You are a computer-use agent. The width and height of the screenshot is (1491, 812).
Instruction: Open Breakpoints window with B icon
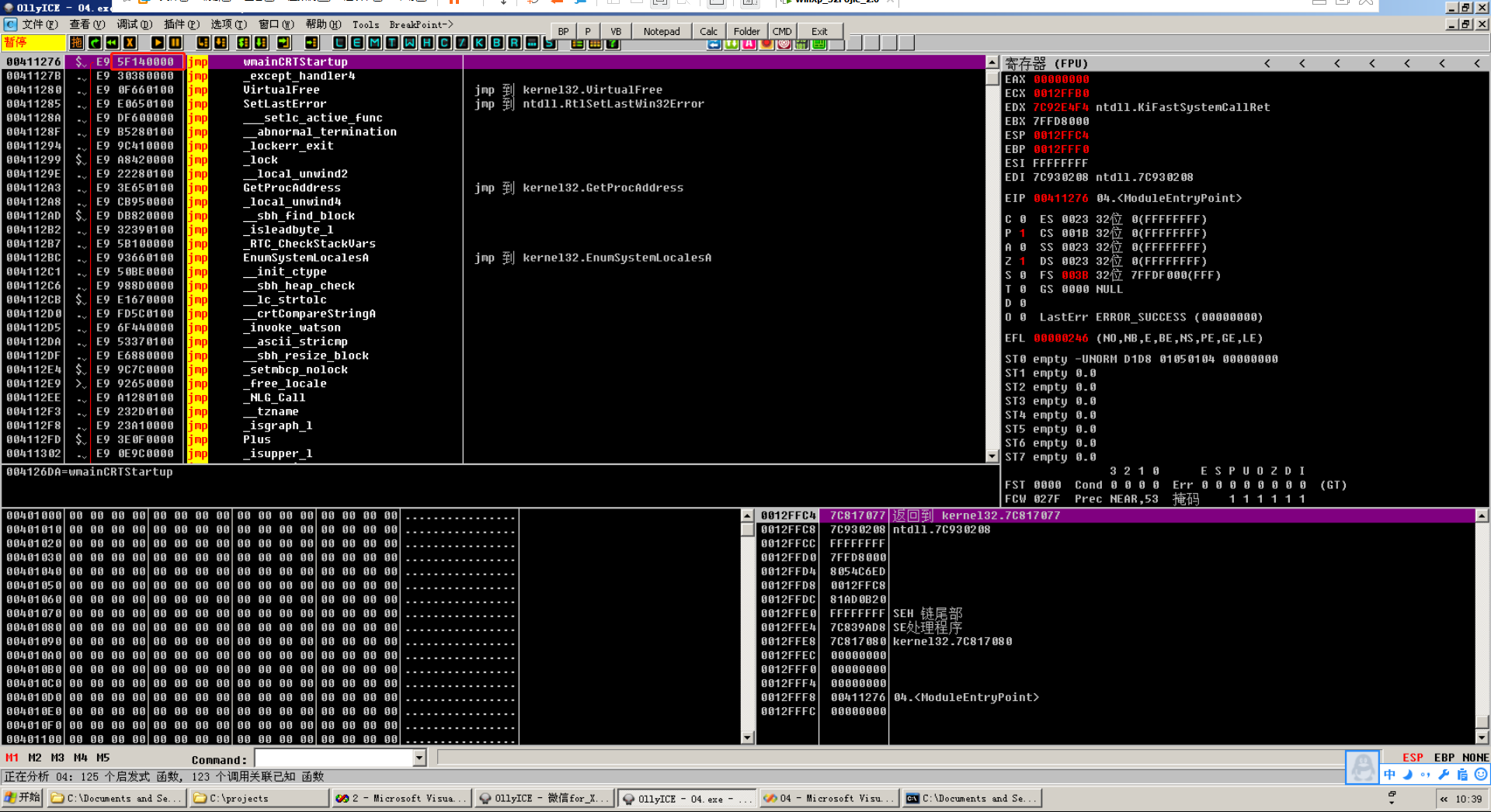[x=496, y=43]
